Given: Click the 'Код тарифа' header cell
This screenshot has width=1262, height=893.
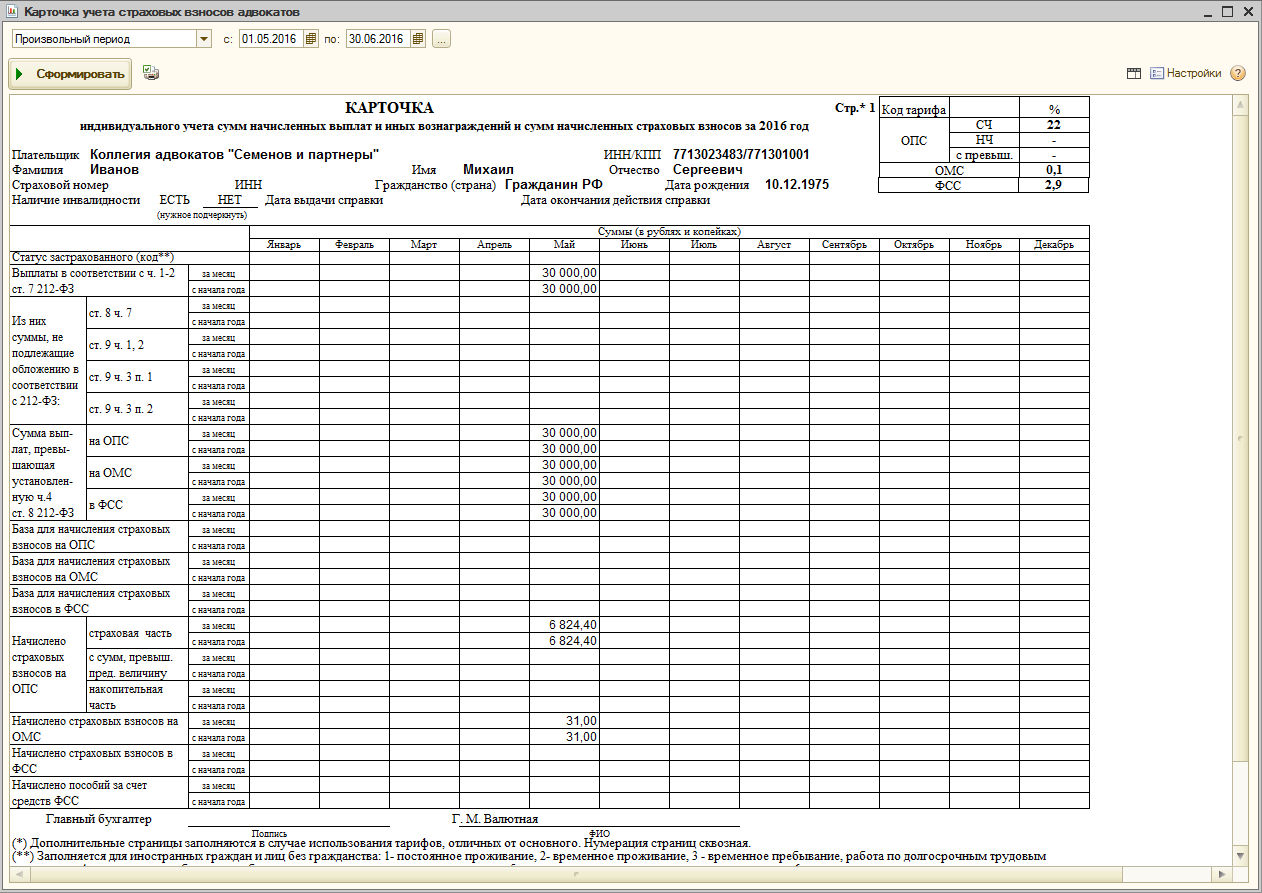Looking at the screenshot, I should [x=913, y=109].
